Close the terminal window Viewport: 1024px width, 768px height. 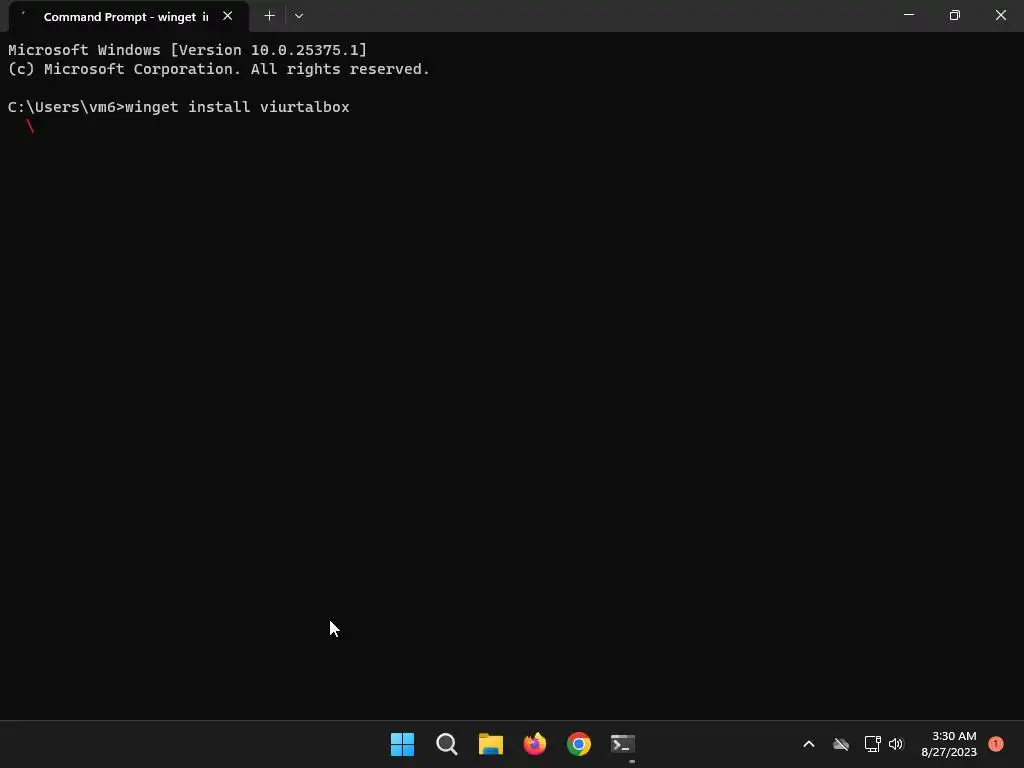point(1000,15)
